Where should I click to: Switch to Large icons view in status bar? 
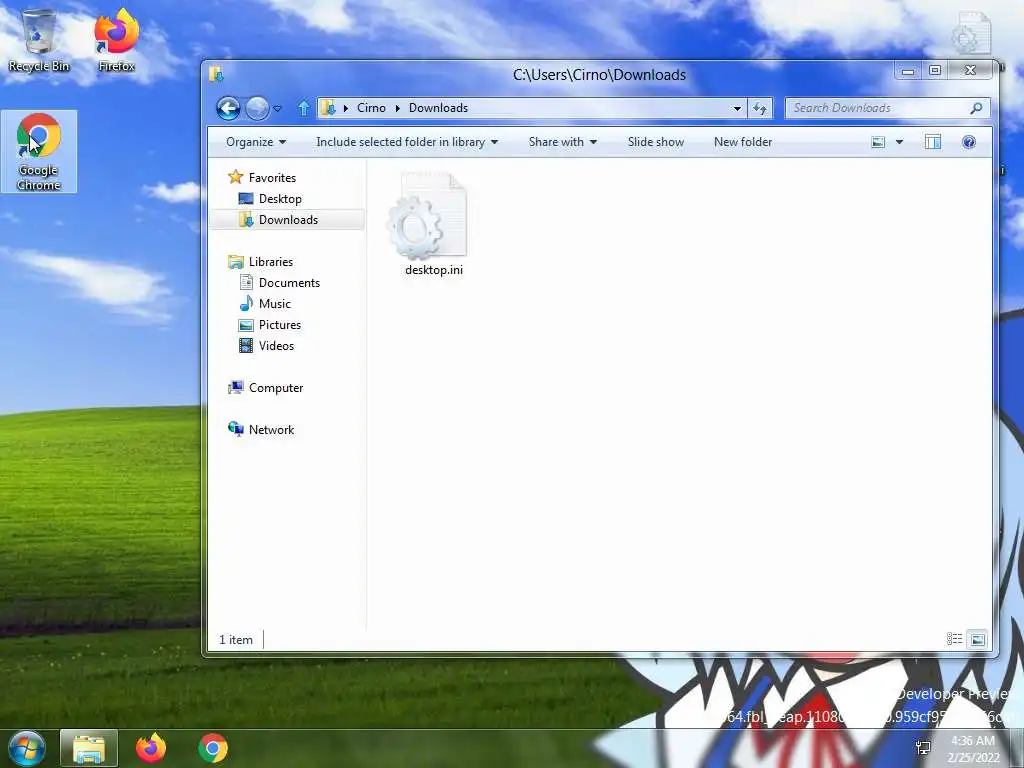tap(978, 639)
